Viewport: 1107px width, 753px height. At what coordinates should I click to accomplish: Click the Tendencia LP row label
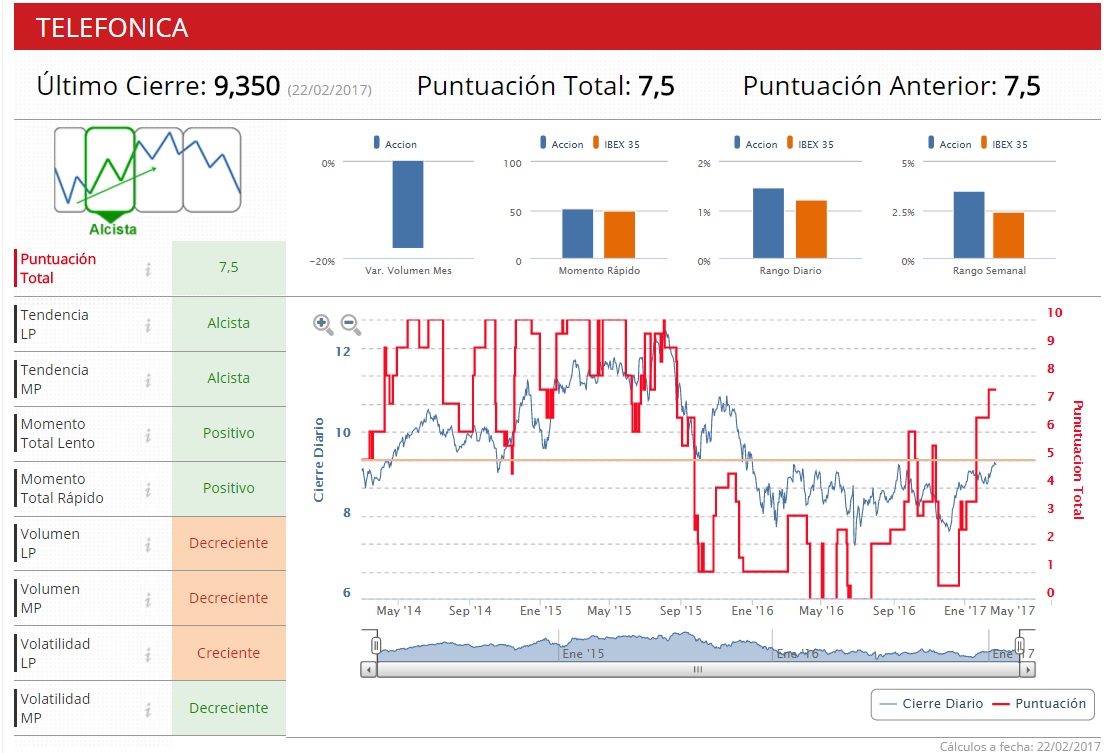point(54,325)
